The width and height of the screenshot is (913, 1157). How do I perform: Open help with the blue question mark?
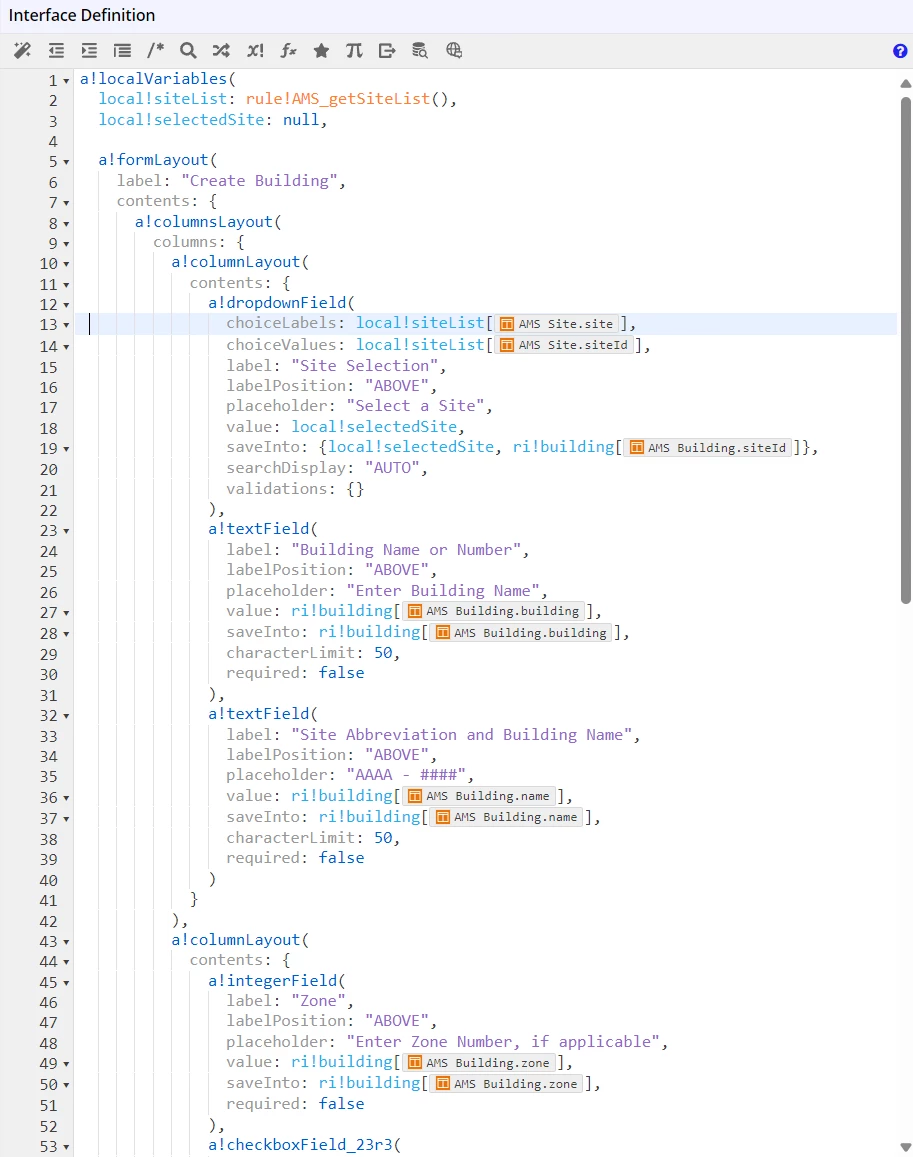click(900, 51)
